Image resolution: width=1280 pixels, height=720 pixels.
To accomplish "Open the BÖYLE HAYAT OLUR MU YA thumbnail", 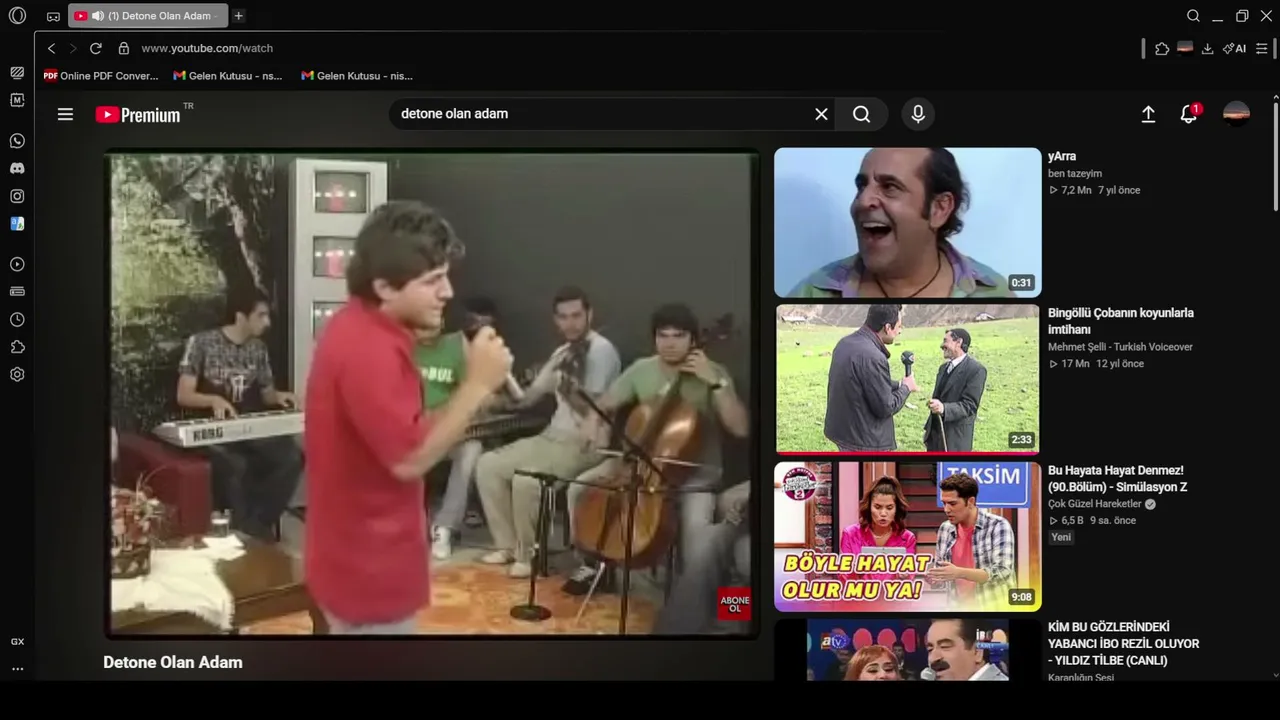I will click(x=908, y=536).
